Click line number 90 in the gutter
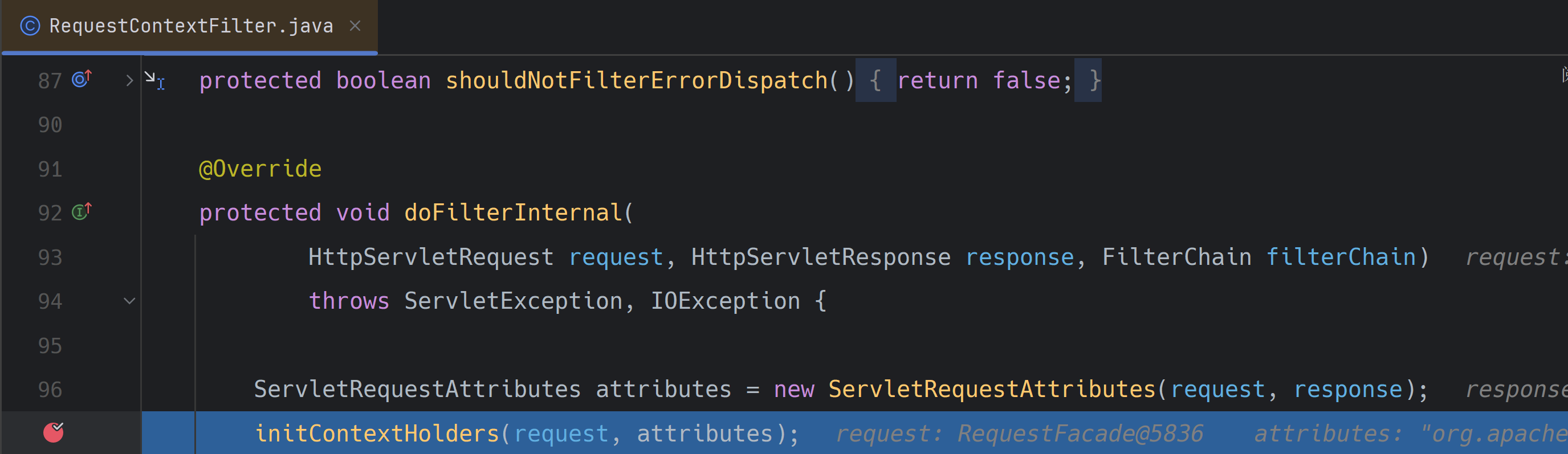Viewport: 1568px width, 454px height. pos(50,125)
